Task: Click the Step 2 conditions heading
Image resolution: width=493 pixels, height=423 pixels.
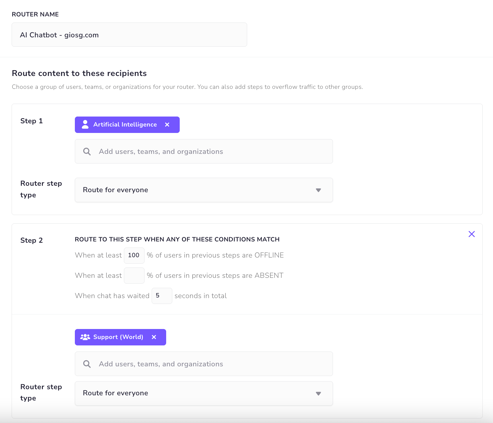Action: [177, 239]
